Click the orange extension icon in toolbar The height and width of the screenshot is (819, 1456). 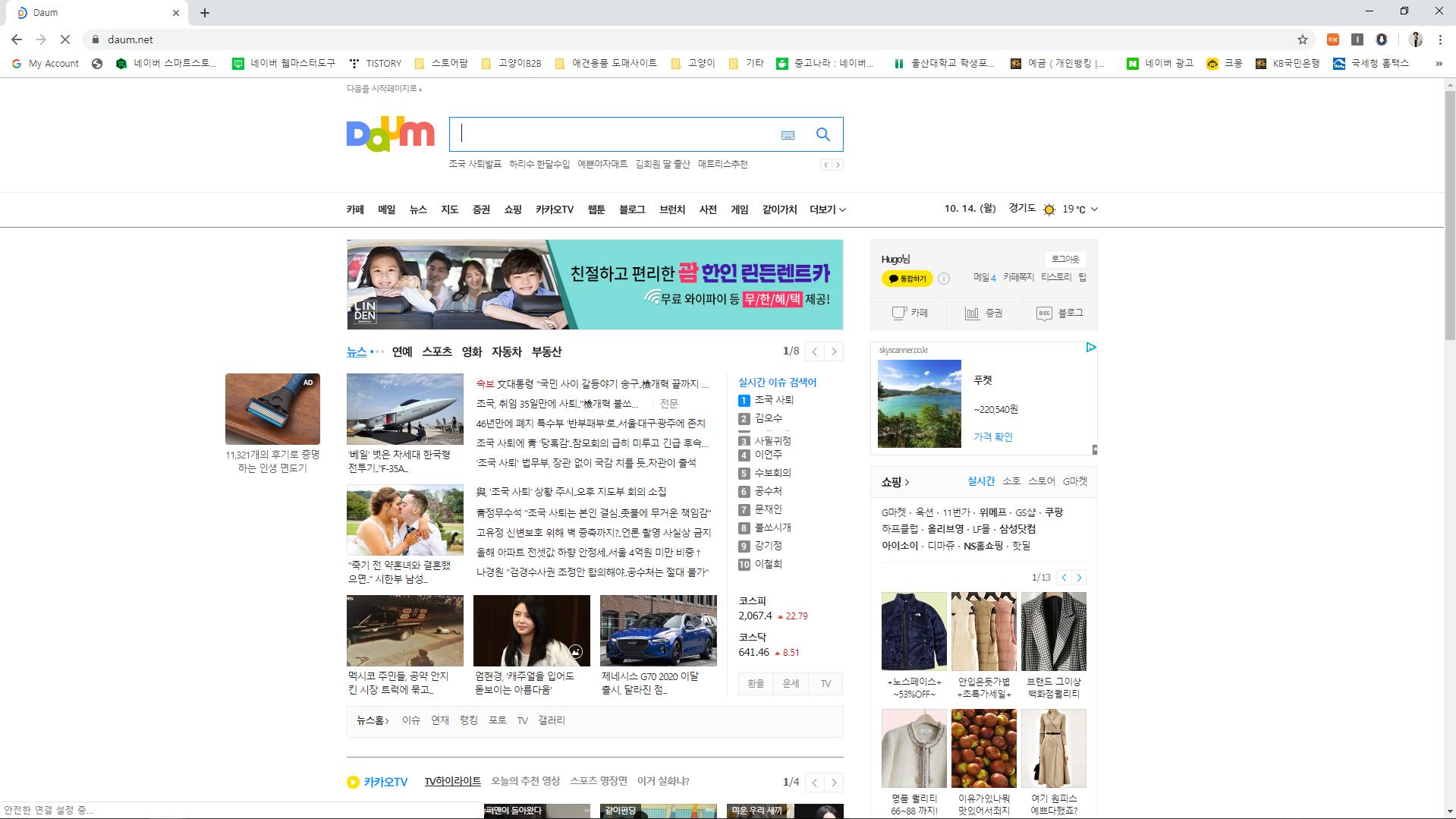tap(1333, 39)
